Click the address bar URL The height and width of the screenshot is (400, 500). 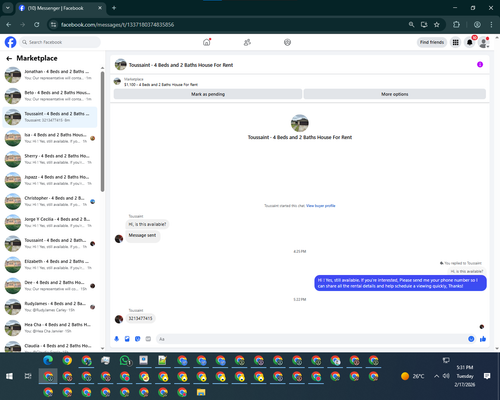pos(117,25)
